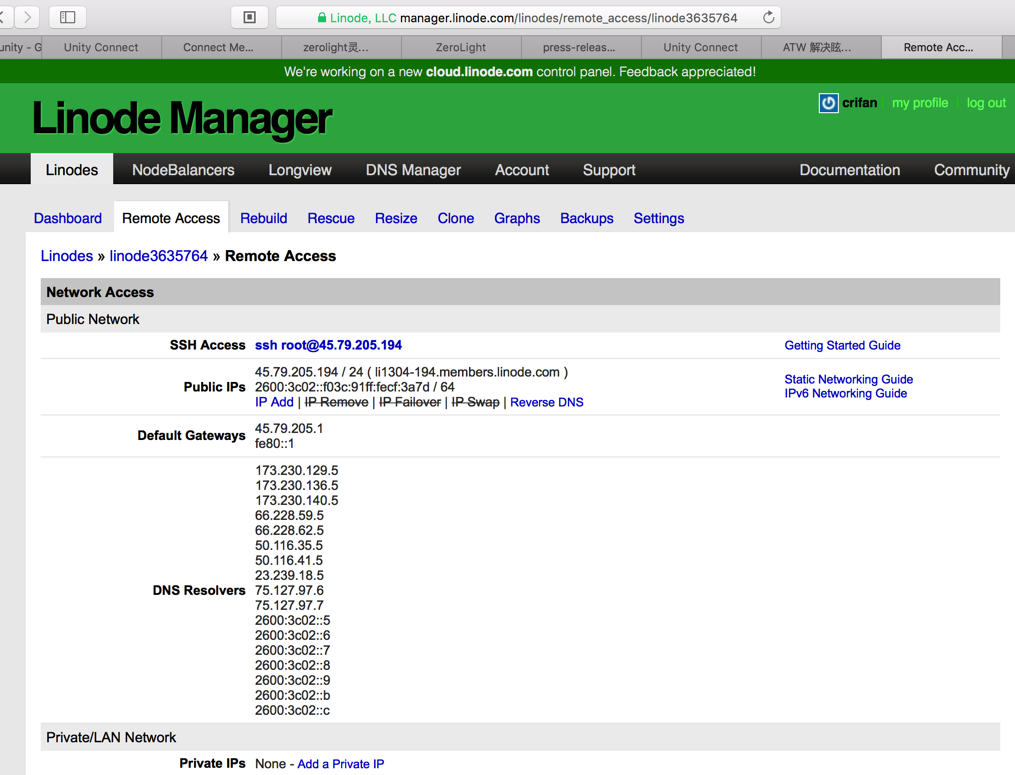Open my profile link
This screenshot has height=775, width=1015.
[x=920, y=103]
